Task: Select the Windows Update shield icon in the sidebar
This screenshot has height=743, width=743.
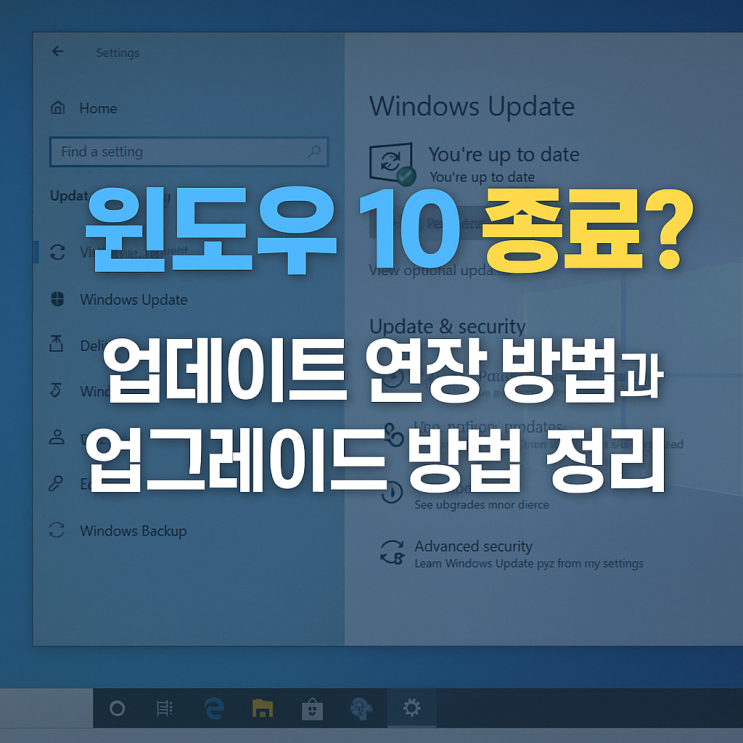Action: click(x=57, y=299)
